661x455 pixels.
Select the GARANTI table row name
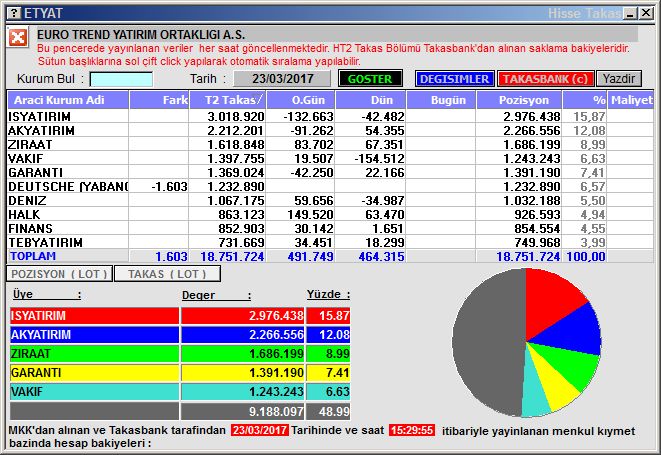[35, 172]
